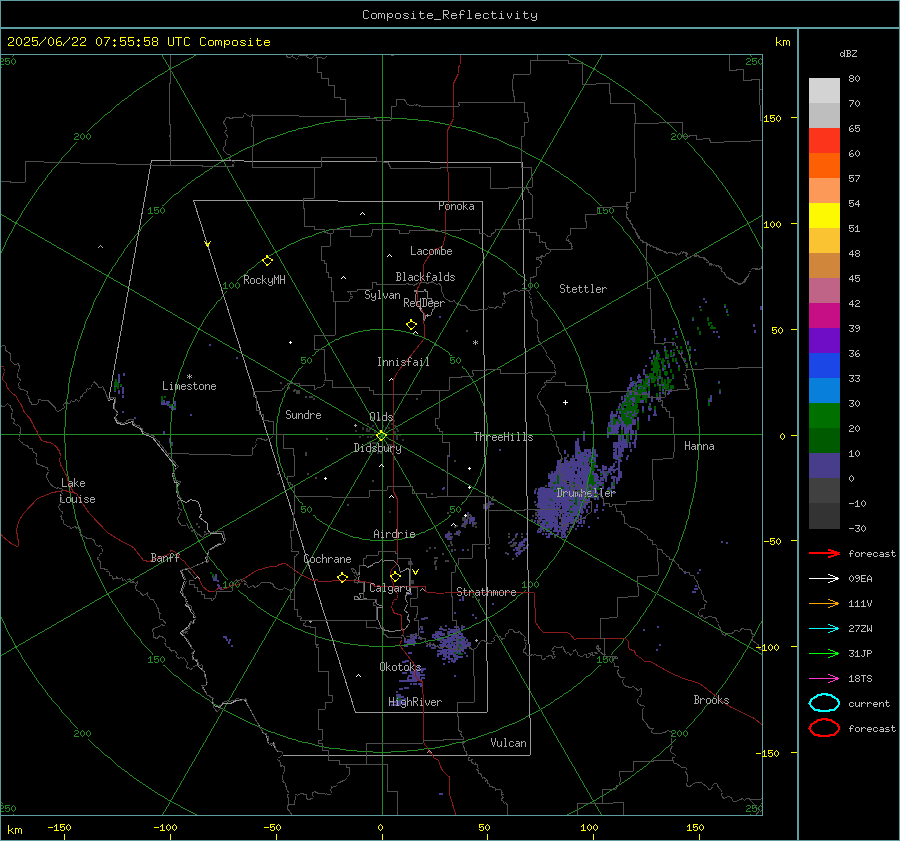
Task: Click the Banff town label
Action: (165, 557)
